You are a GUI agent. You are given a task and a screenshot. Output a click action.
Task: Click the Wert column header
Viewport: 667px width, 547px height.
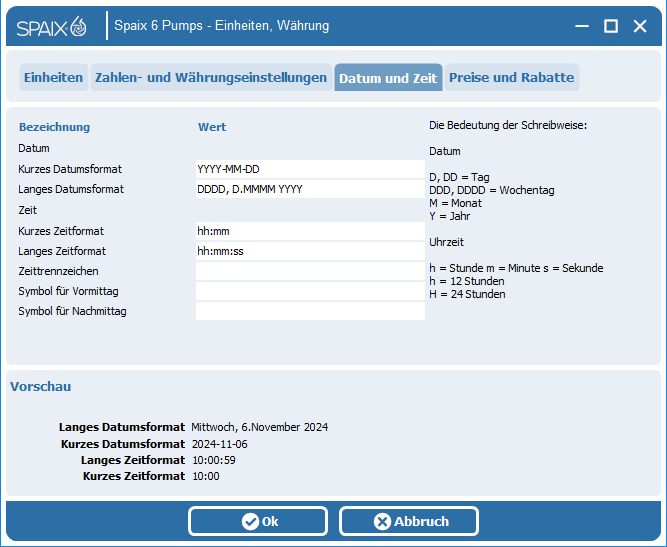coord(212,127)
